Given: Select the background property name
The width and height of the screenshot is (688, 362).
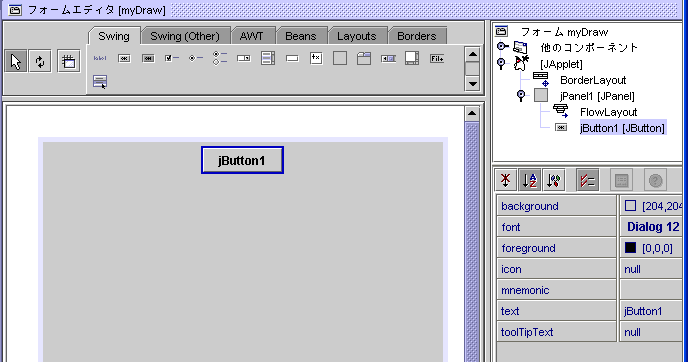Looking at the screenshot, I should tap(556, 206).
